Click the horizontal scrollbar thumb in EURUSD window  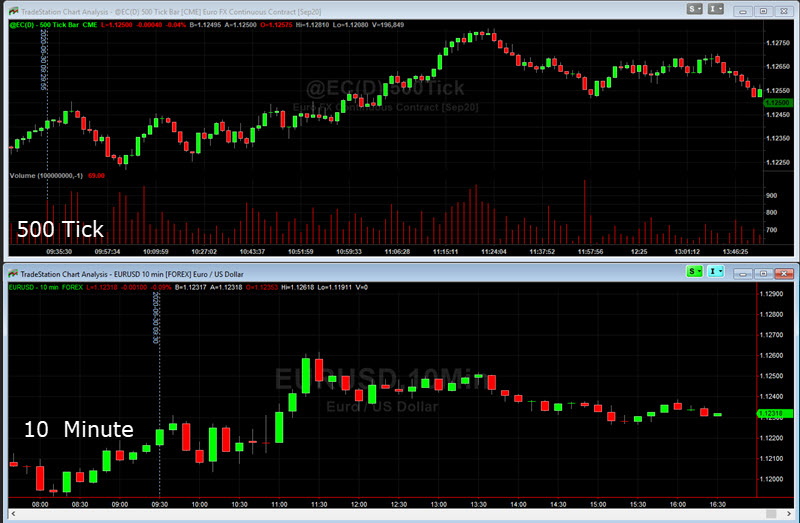(x=771, y=514)
